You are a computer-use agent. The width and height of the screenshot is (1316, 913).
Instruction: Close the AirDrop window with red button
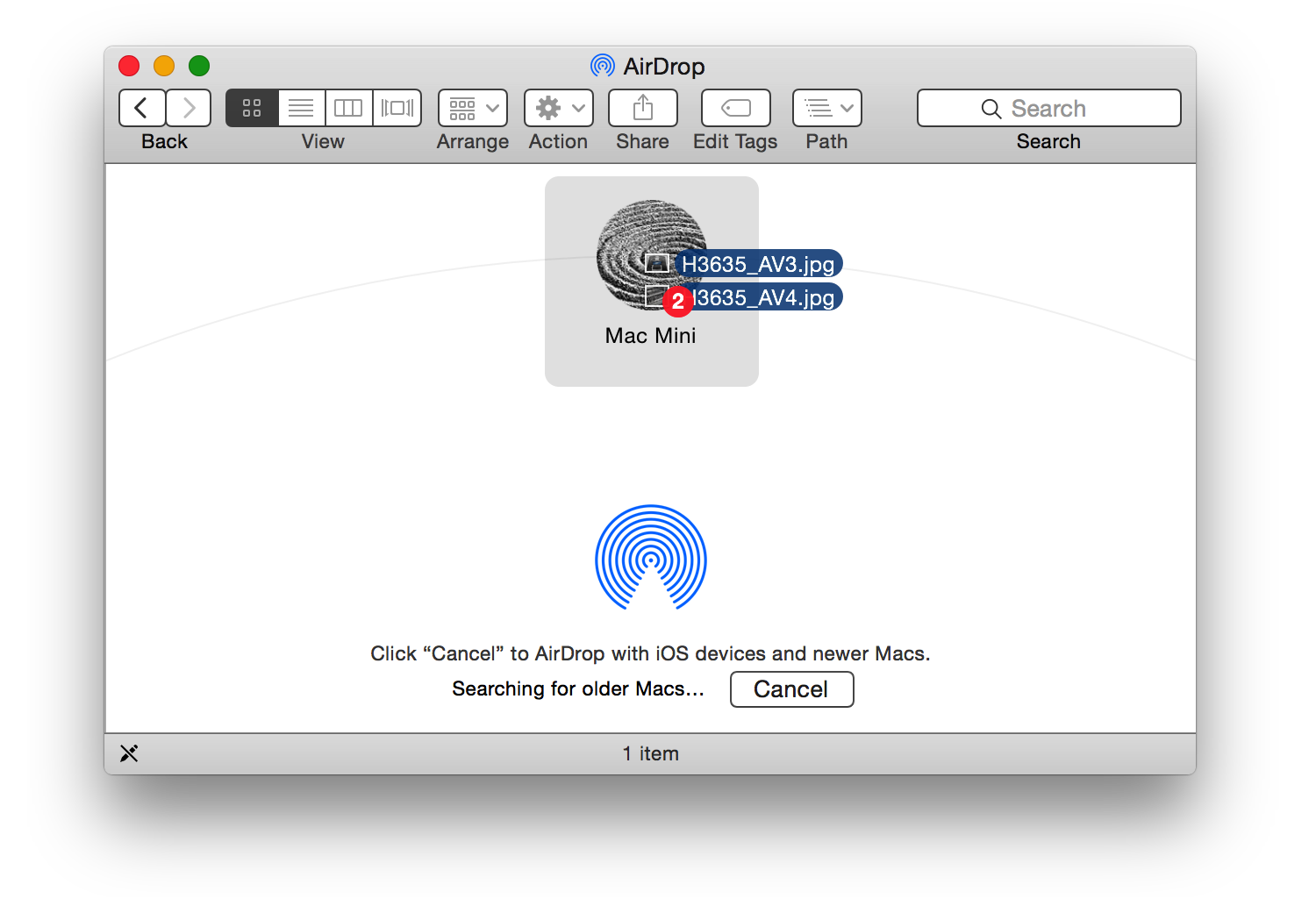click(x=129, y=66)
